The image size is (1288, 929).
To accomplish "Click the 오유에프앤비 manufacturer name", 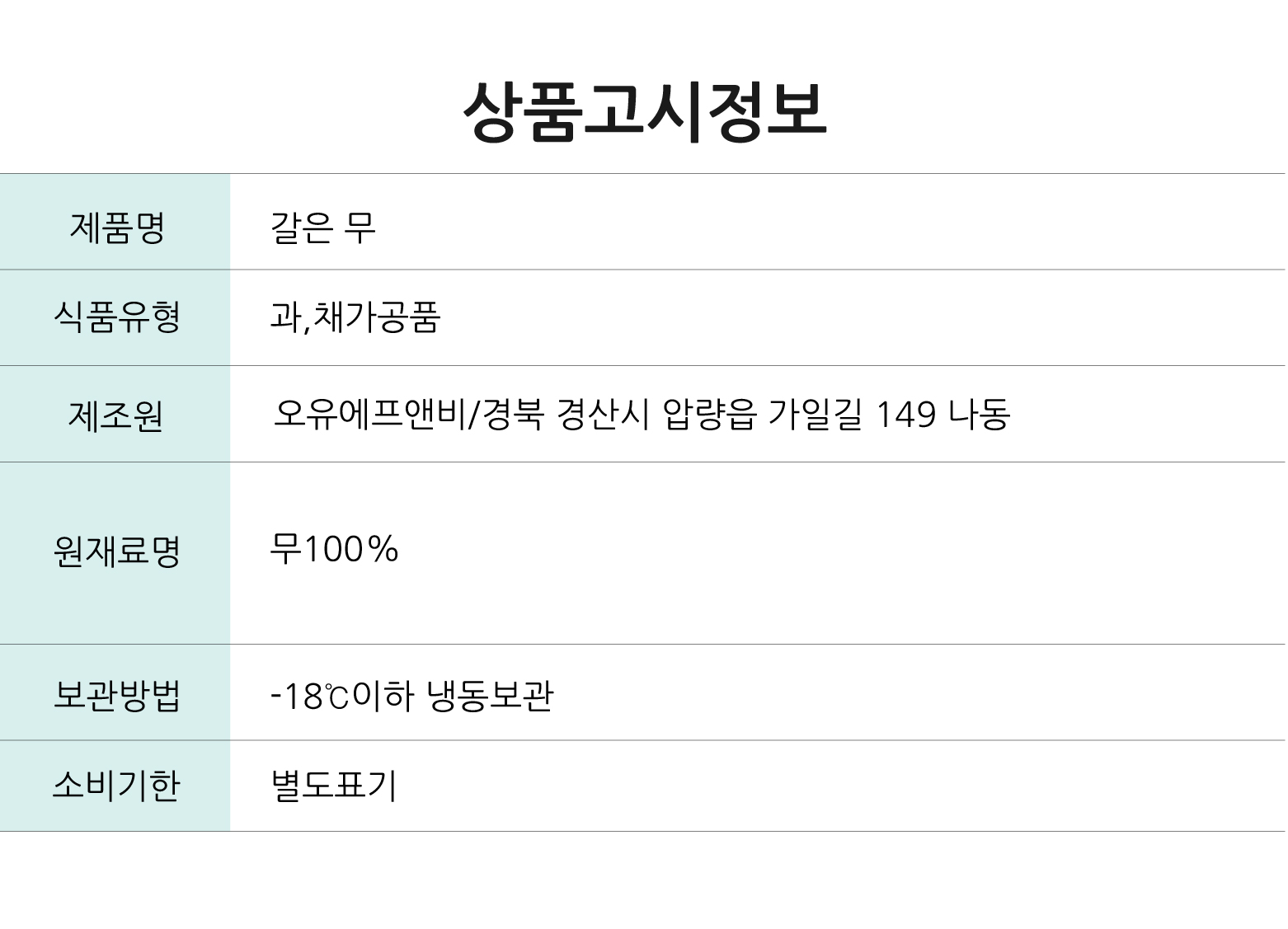I will [x=369, y=413].
